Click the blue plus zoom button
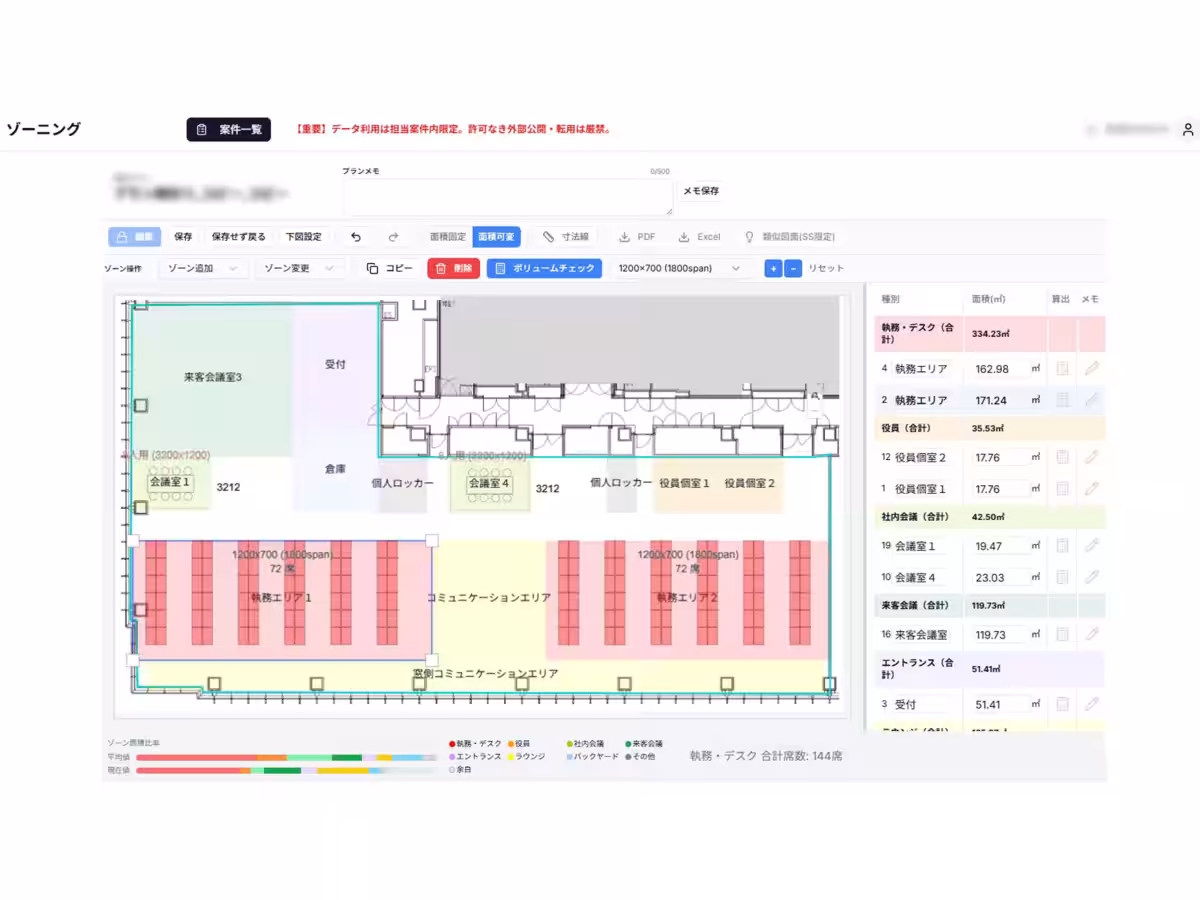Image resolution: width=1200 pixels, height=900 pixels. click(773, 268)
